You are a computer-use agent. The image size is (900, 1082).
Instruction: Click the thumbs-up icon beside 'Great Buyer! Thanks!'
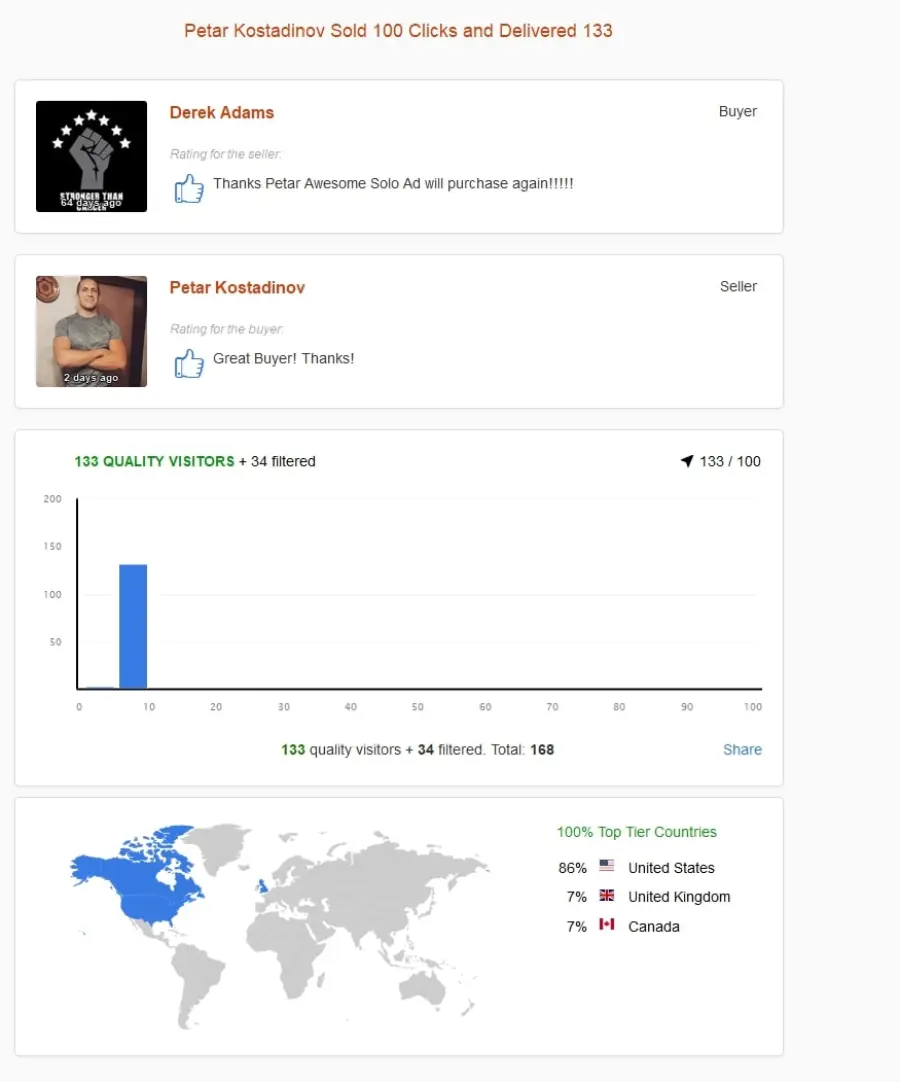[188, 363]
